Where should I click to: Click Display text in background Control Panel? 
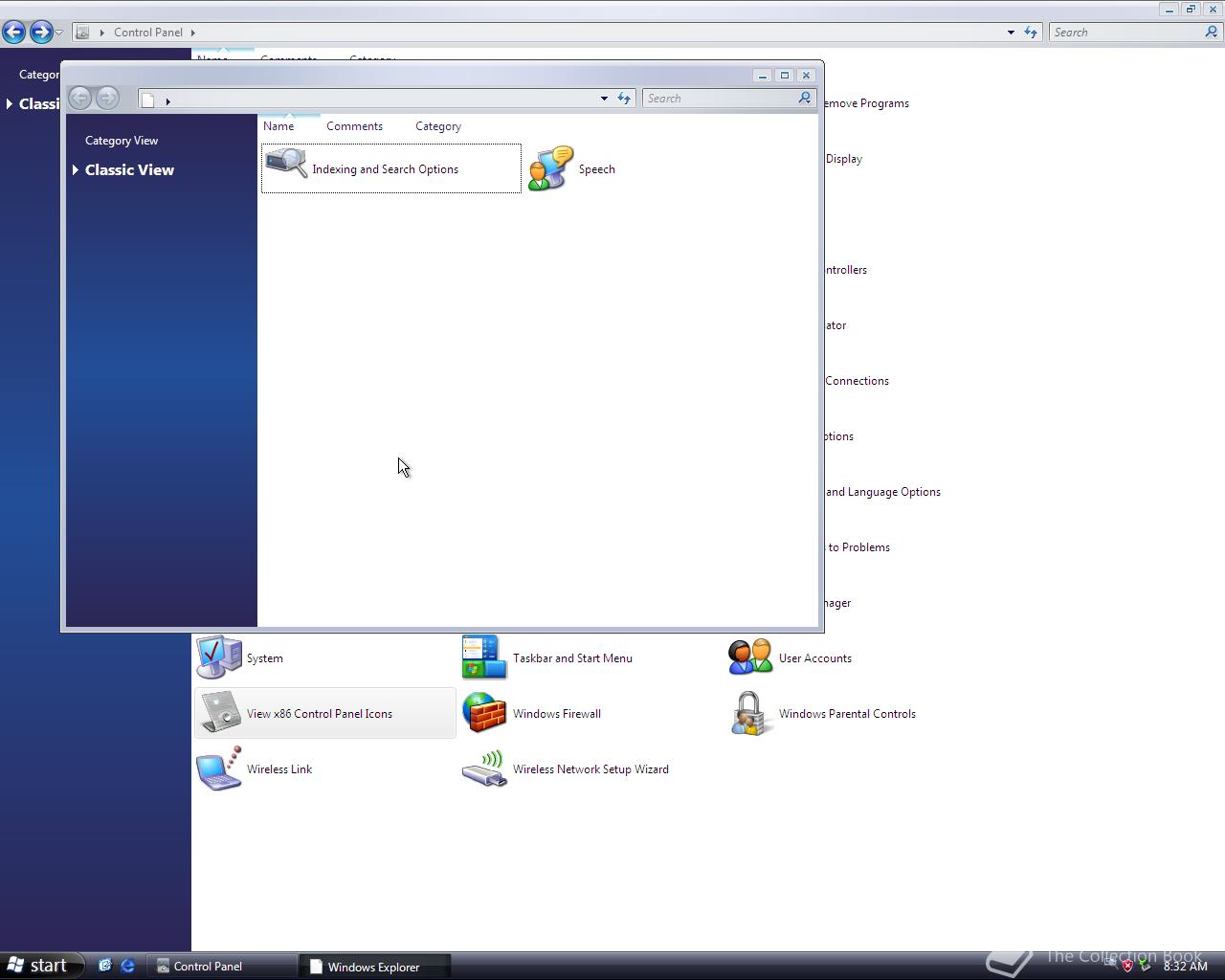click(x=843, y=159)
